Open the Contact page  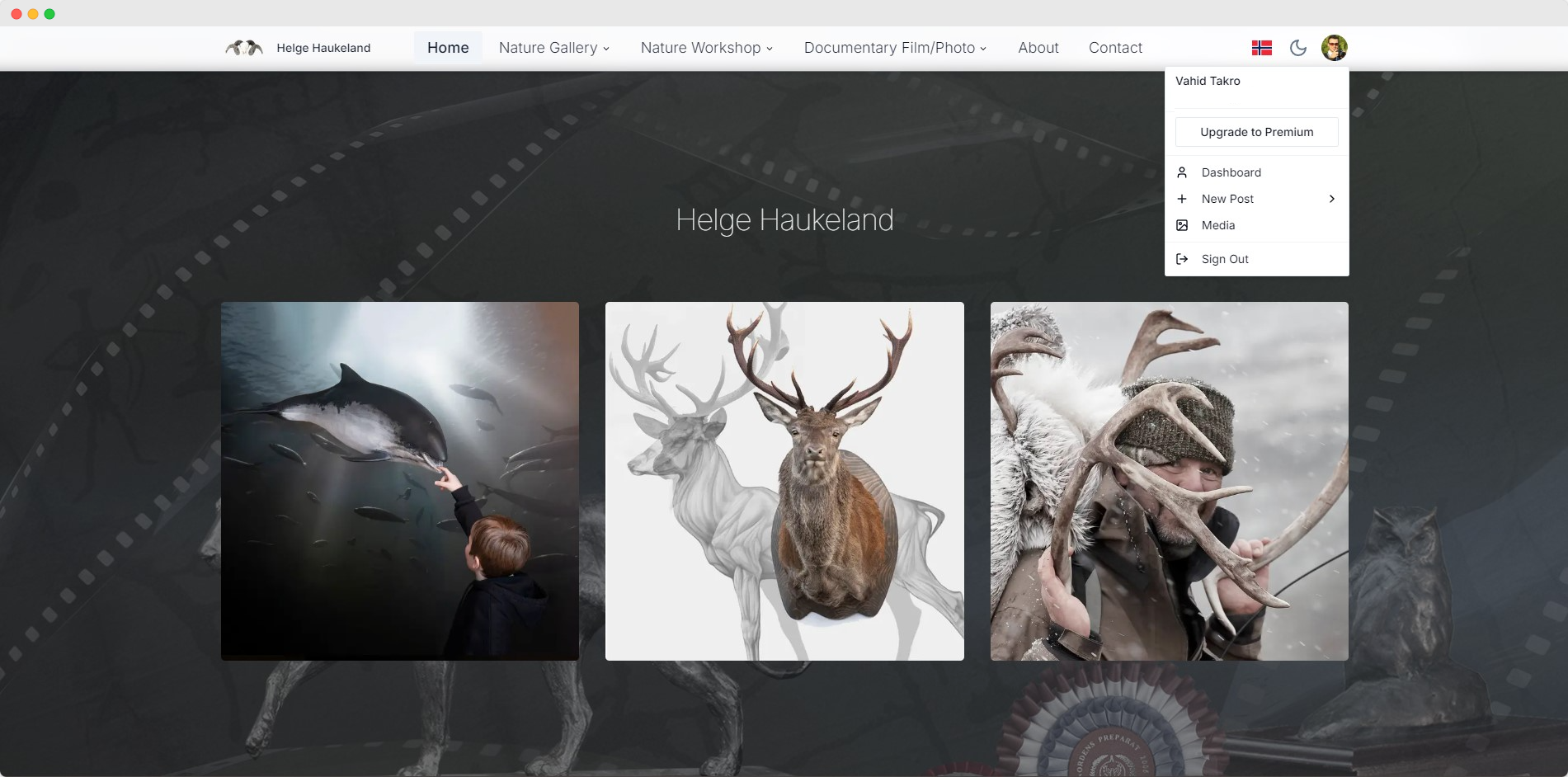(1115, 48)
